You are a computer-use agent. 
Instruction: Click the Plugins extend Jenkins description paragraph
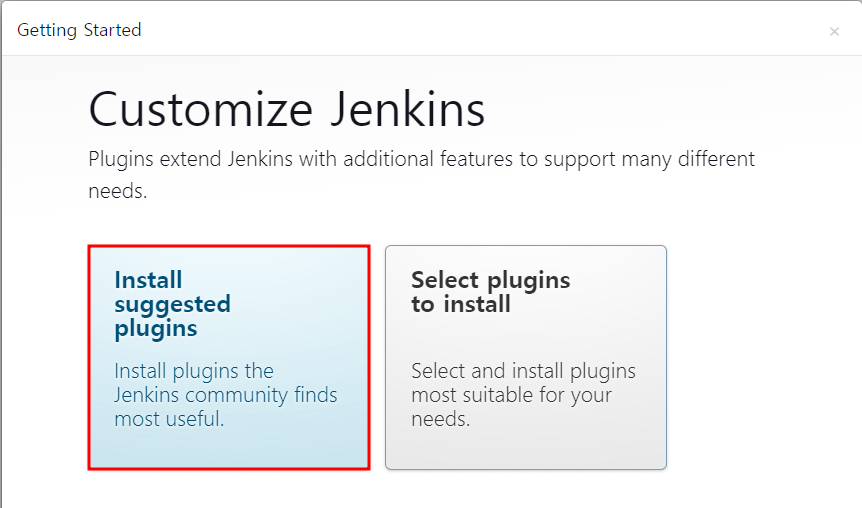click(422, 174)
